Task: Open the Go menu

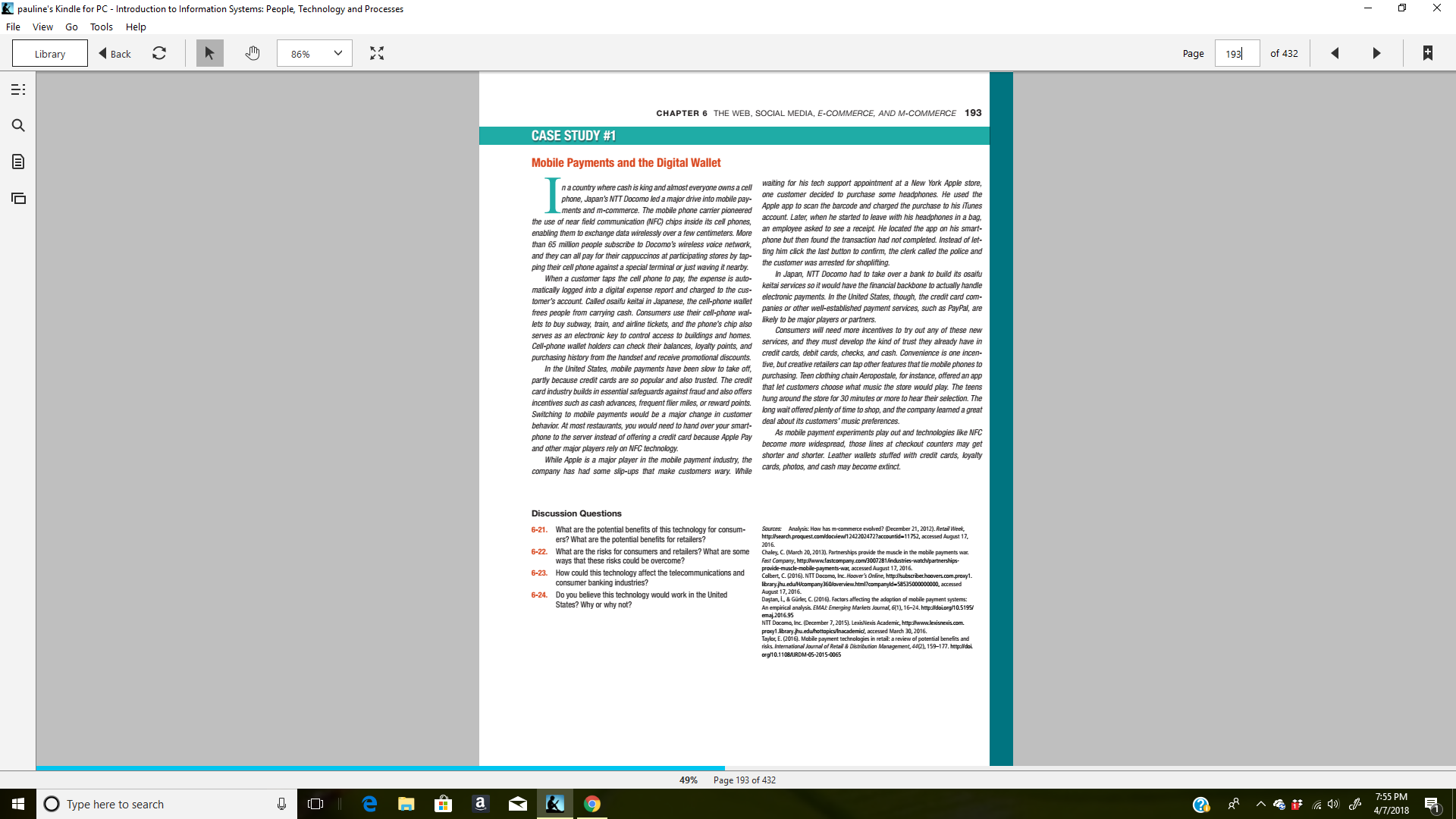Action: (x=71, y=27)
